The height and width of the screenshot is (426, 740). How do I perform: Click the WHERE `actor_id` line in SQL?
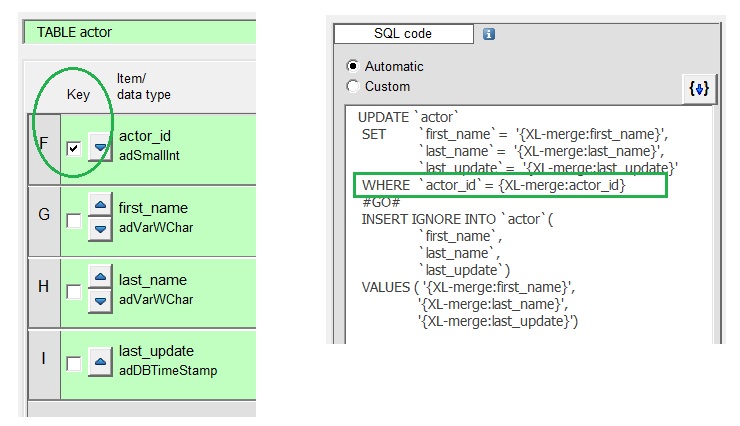pos(494,185)
